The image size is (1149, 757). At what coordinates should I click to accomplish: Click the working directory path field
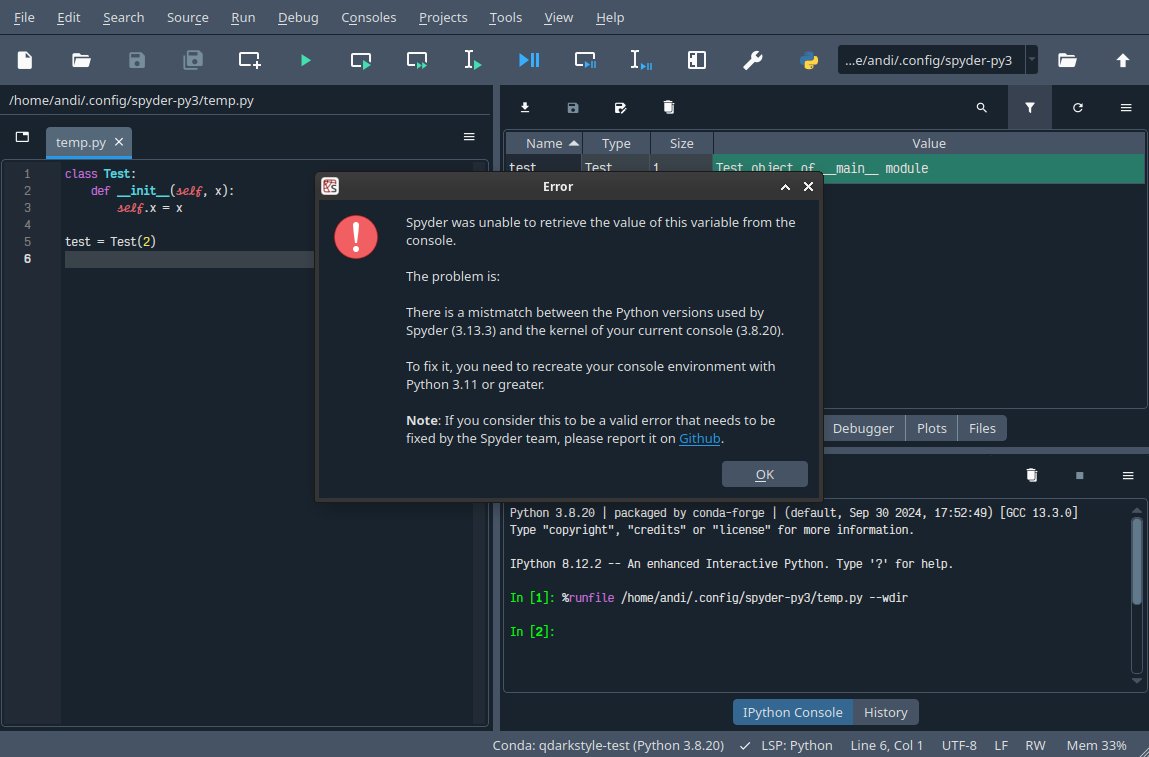point(931,60)
